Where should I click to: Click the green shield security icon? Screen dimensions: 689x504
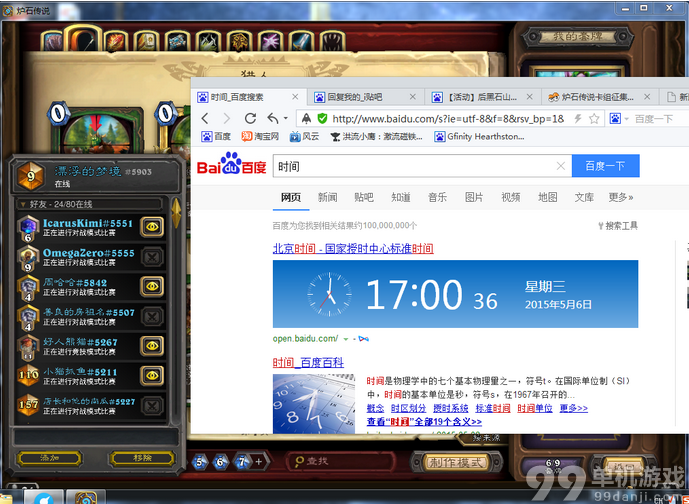[x=323, y=118]
